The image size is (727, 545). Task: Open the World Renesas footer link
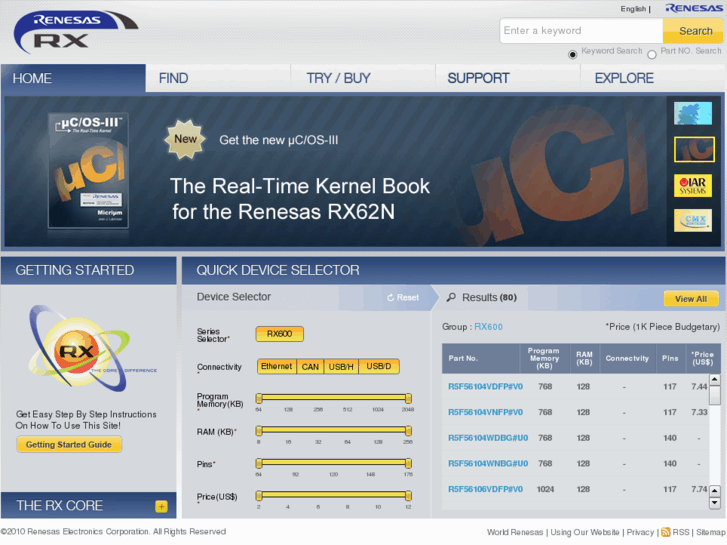(x=515, y=532)
